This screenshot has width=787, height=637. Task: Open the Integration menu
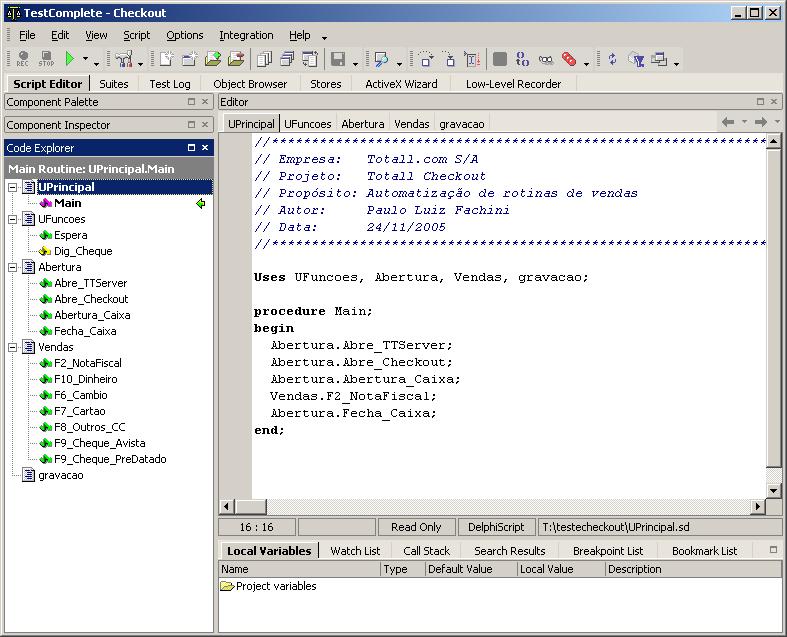tap(246, 36)
